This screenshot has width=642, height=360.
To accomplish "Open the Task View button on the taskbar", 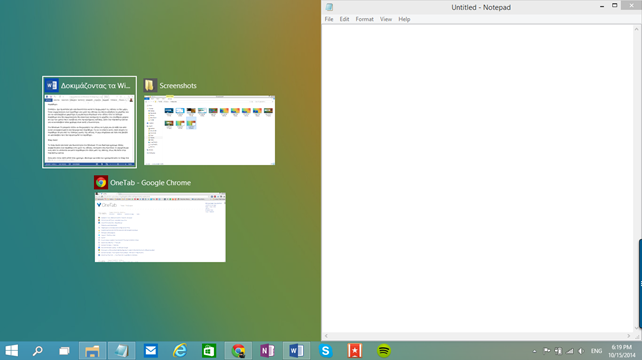I will [64, 351].
